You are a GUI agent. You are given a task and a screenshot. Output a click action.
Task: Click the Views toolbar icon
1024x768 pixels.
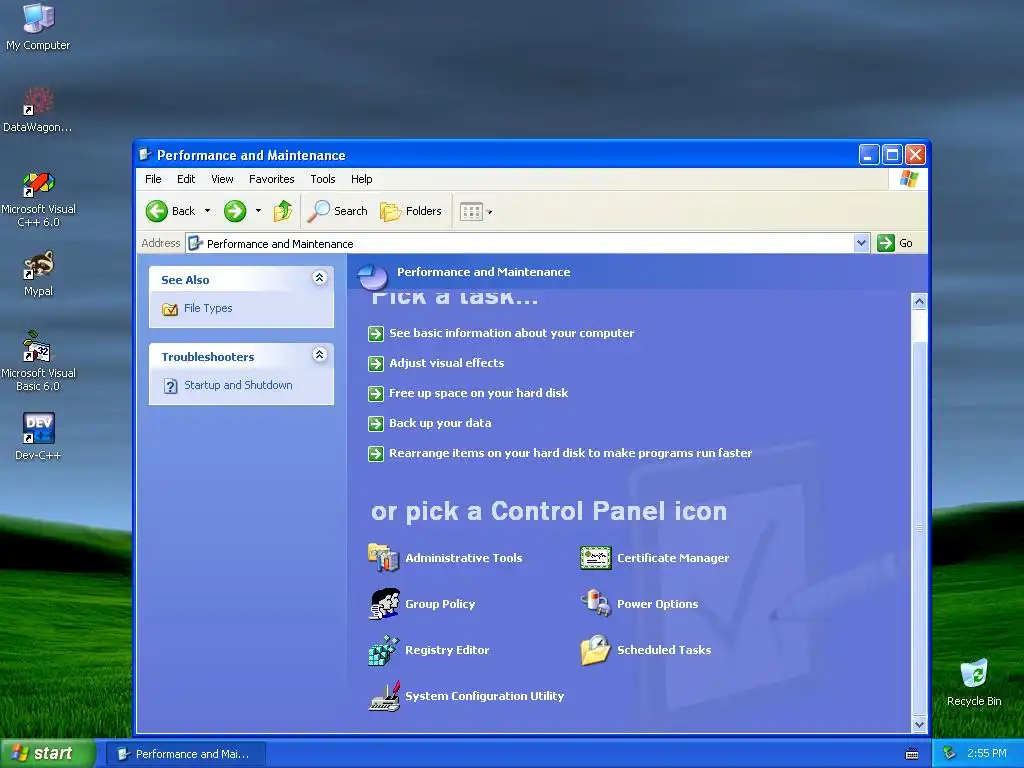coord(471,211)
